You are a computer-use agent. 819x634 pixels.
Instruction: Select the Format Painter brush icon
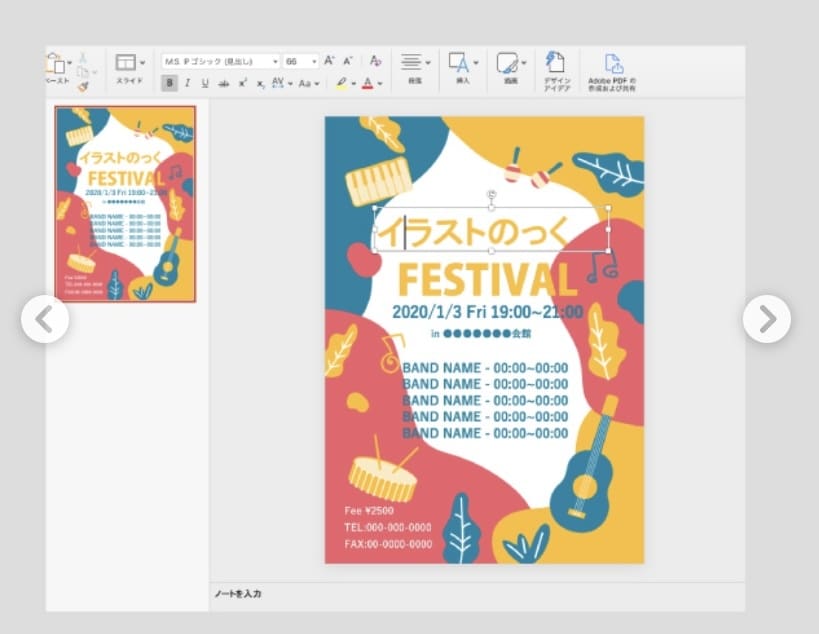(x=83, y=86)
